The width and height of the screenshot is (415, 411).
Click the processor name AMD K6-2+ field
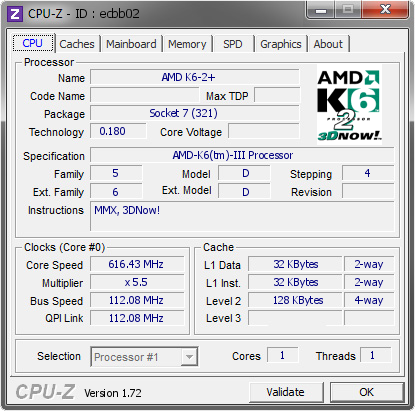pos(195,77)
